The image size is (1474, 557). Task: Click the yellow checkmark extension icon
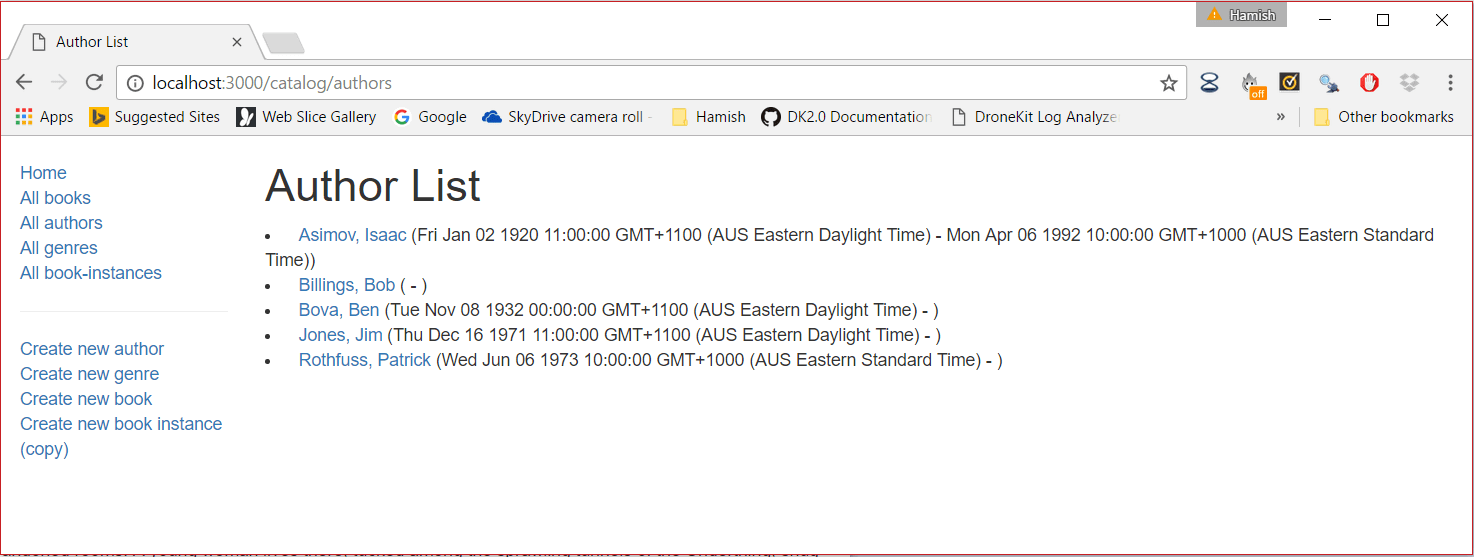[1289, 83]
